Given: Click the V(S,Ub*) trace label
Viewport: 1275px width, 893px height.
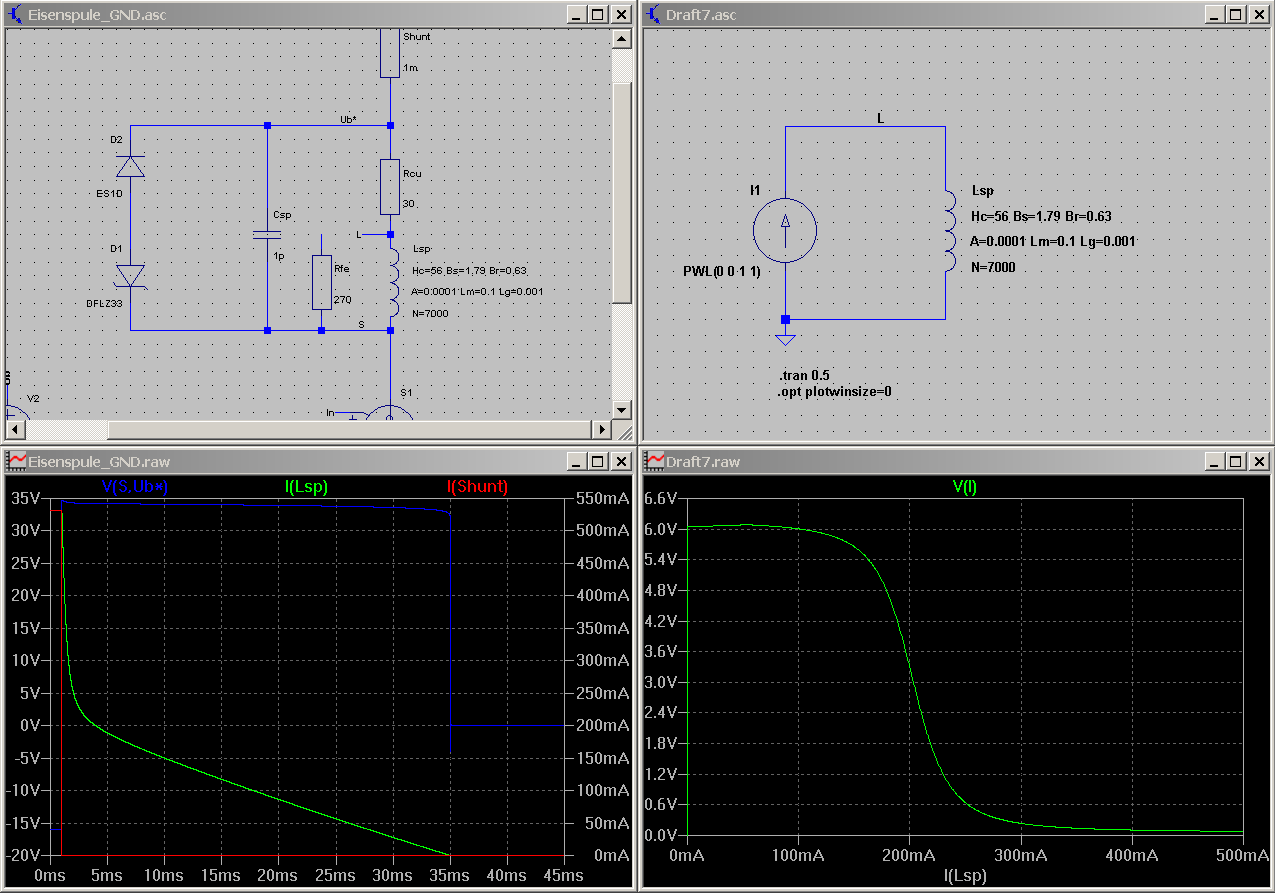Looking at the screenshot, I should 135,487.
